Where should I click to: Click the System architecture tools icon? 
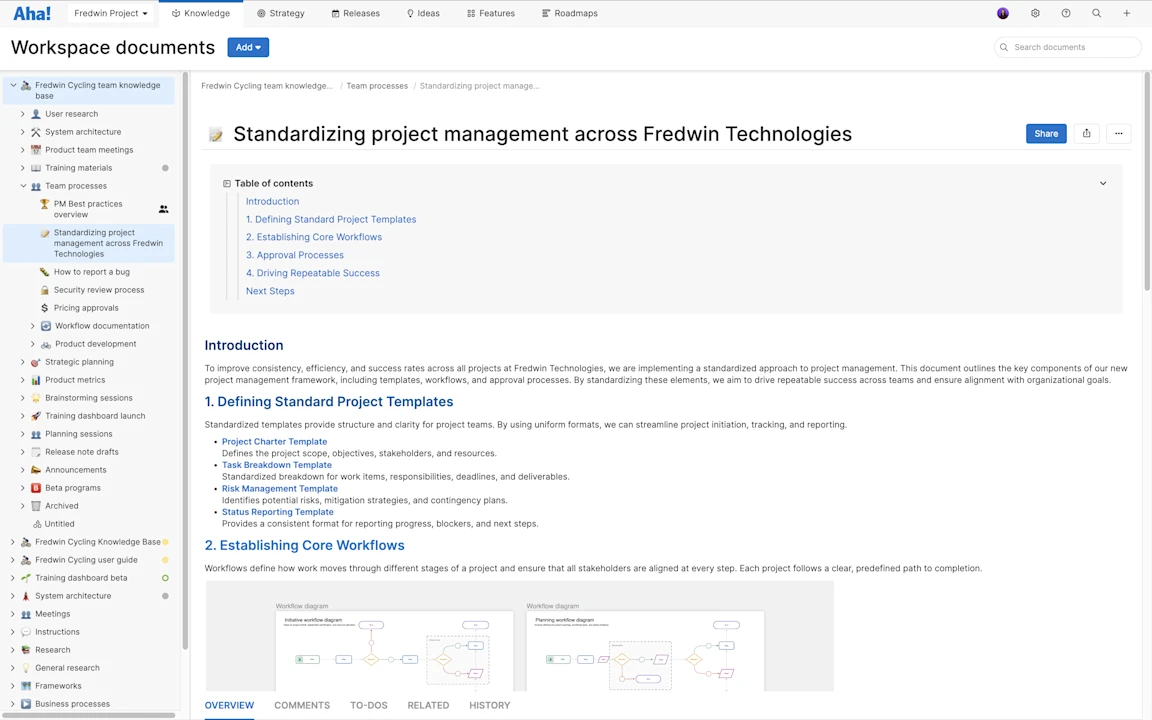pos(35,132)
